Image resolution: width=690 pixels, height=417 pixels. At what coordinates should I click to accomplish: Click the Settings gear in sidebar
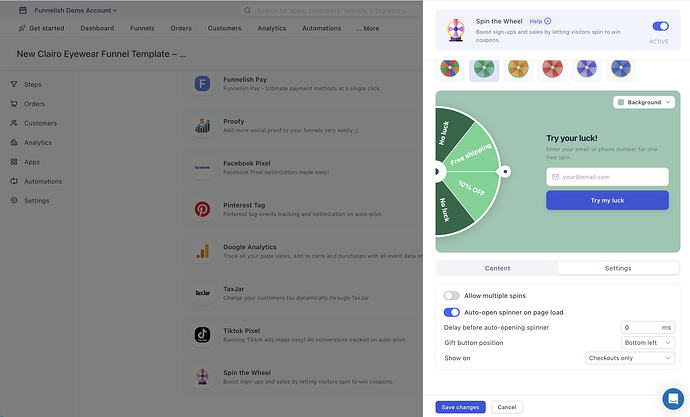(x=14, y=201)
